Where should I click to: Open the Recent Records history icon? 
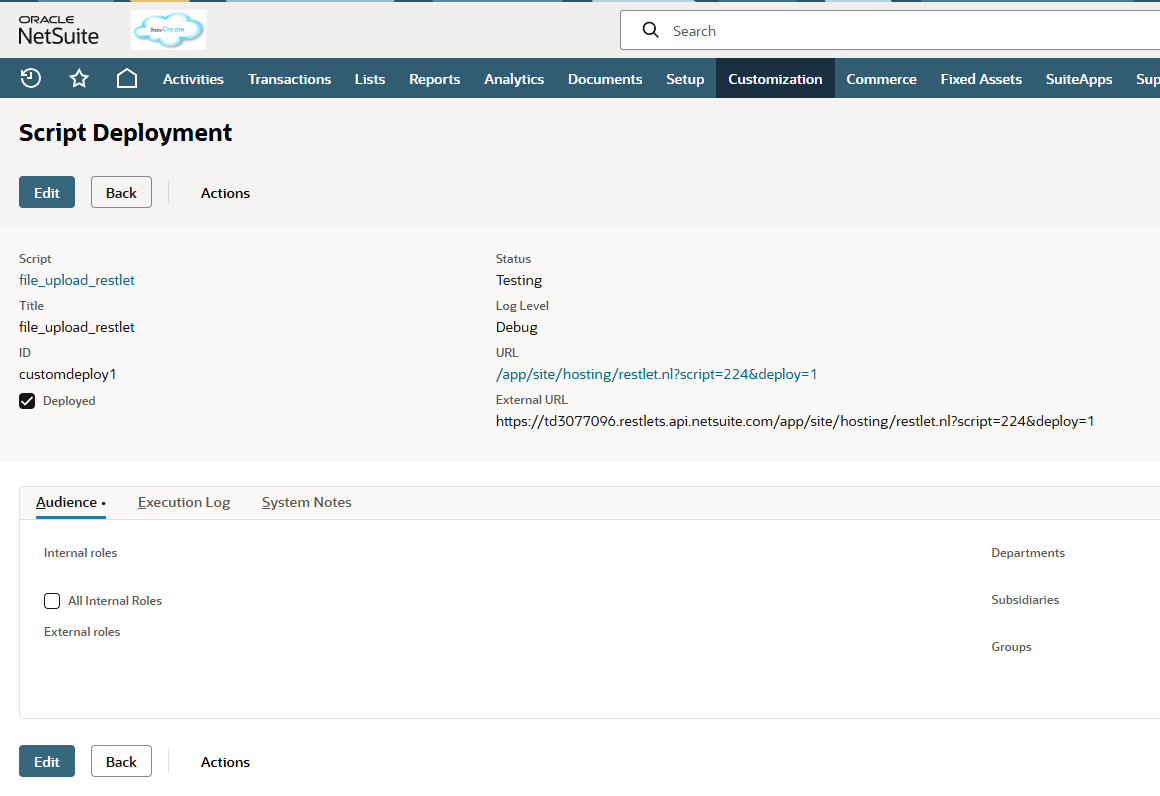pyautogui.click(x=31, y=79)
